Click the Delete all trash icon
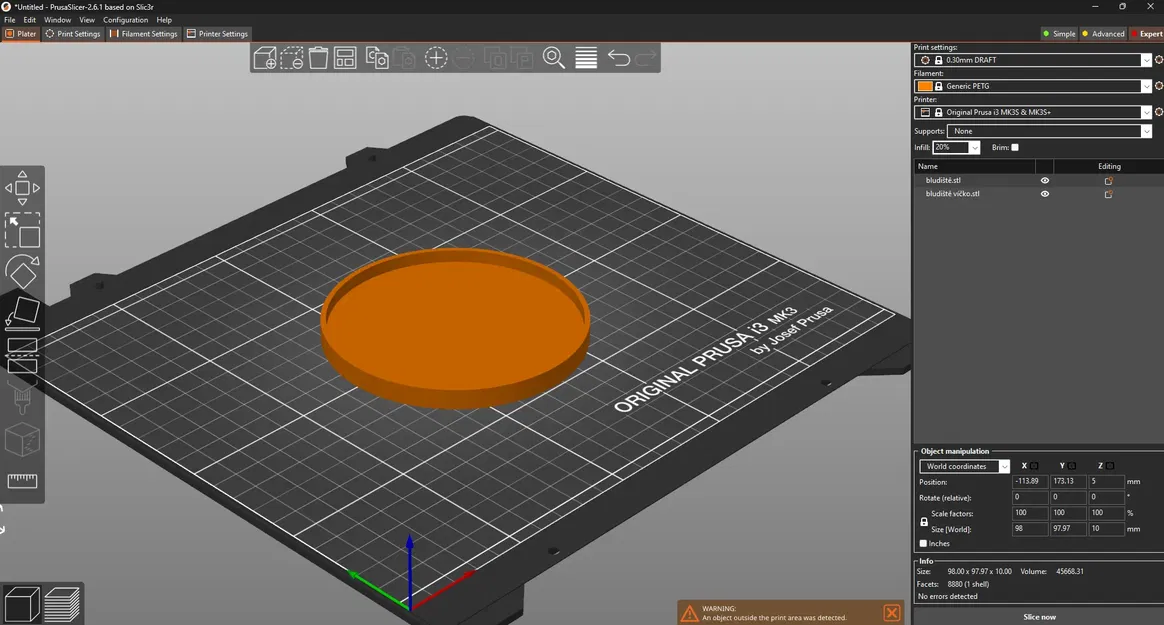Viewport: 1164px width, 625px height. (x=318, y=58)
